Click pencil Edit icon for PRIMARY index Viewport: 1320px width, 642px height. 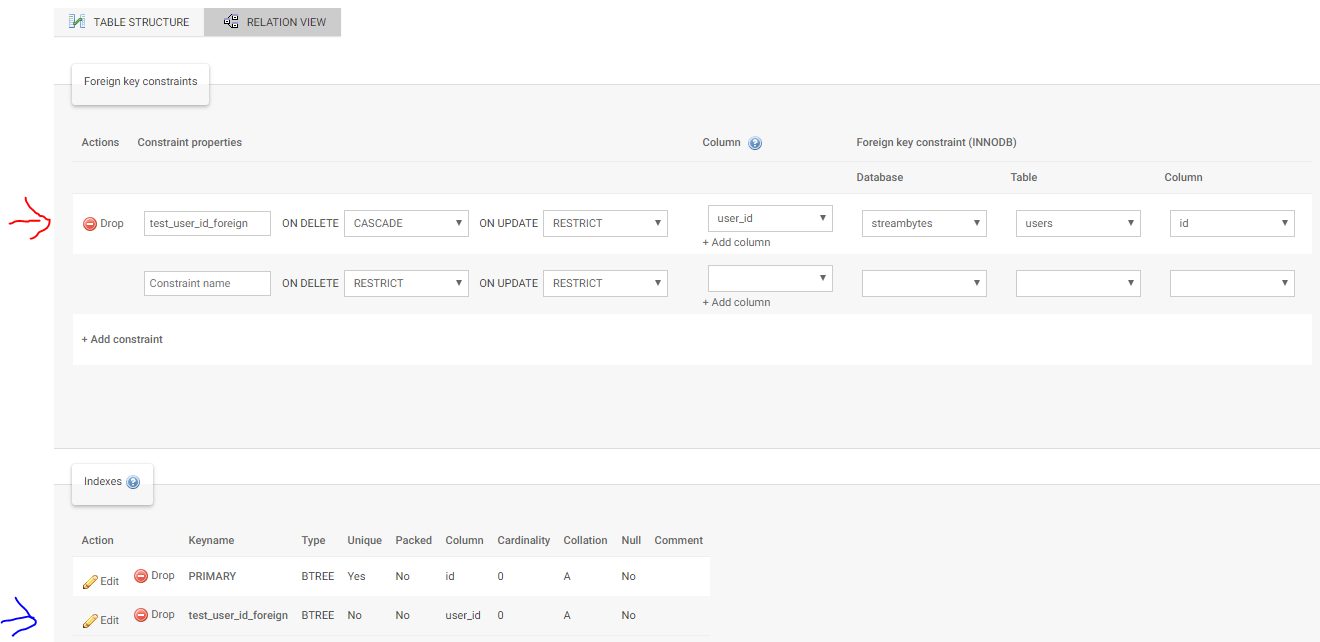point(90,581)
